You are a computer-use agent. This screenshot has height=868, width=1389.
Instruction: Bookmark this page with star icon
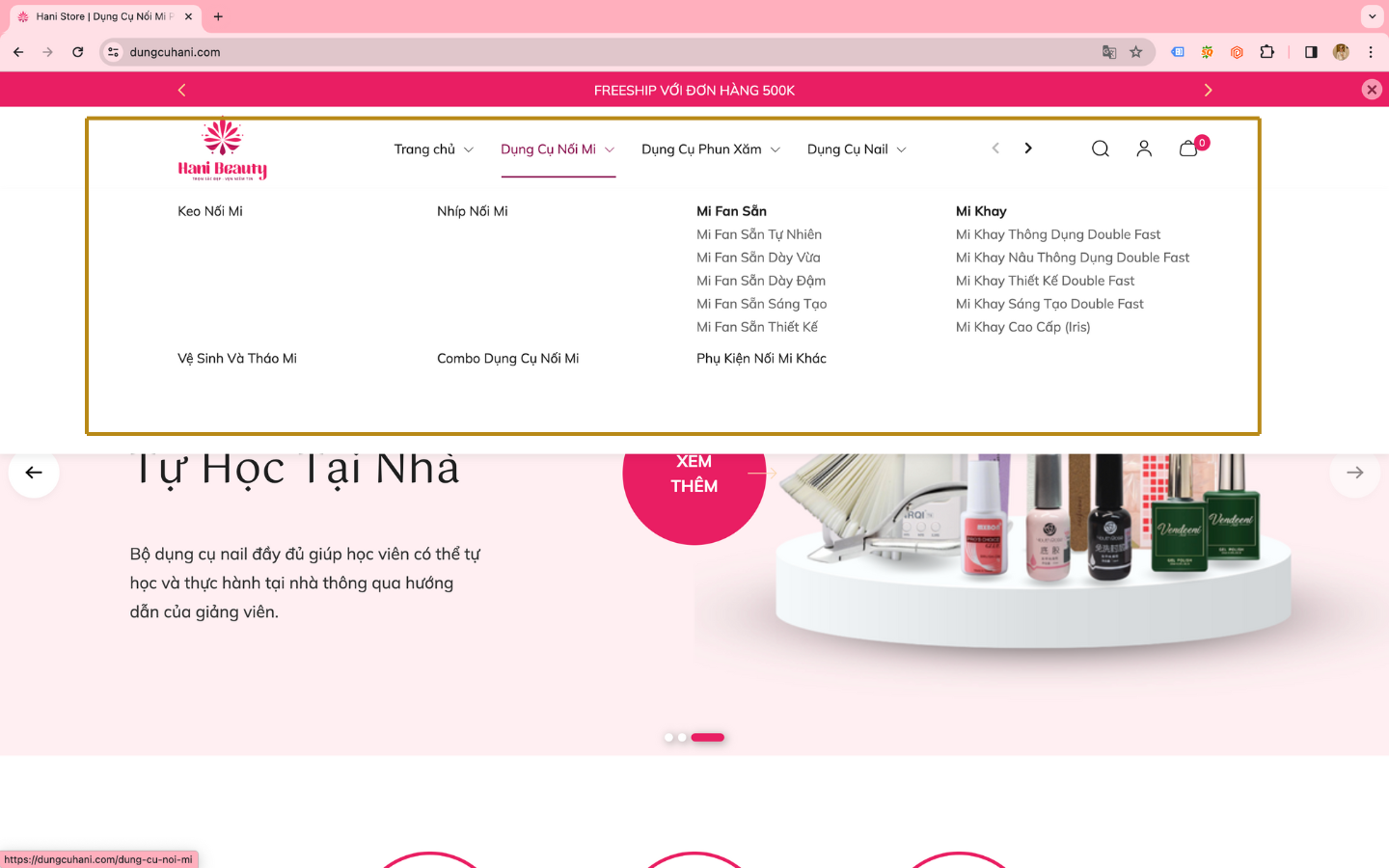(x=1136, y=52)
